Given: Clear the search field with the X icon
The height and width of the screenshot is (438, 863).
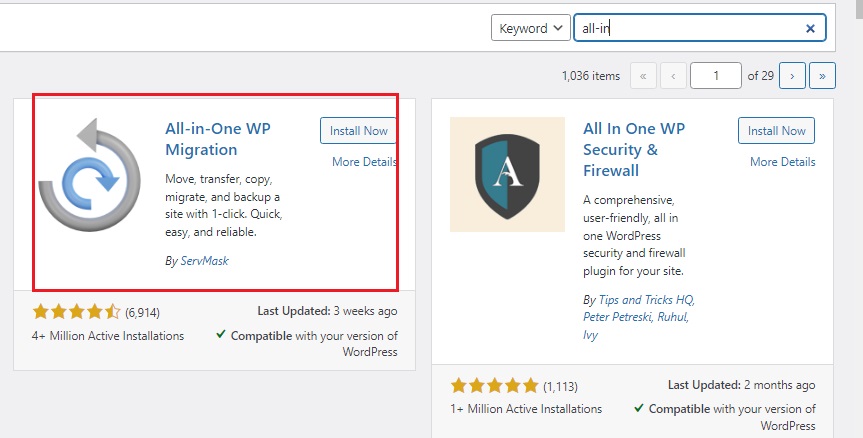Looking at the screenshot, I should [x=810, y=29].
